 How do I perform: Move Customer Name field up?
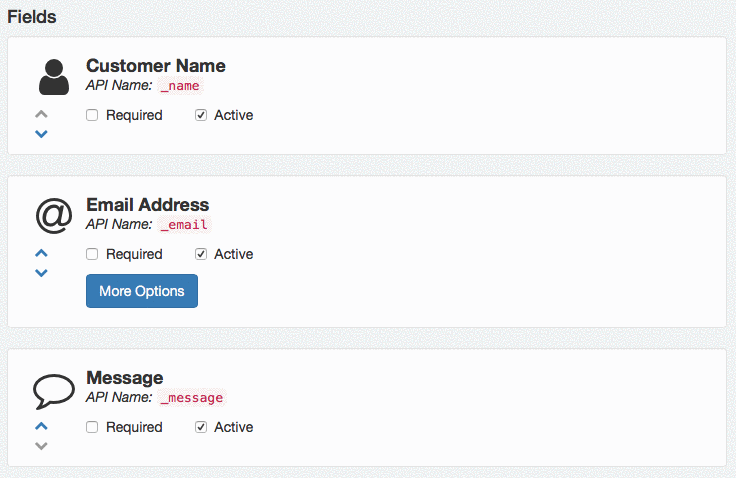point(41,113)
